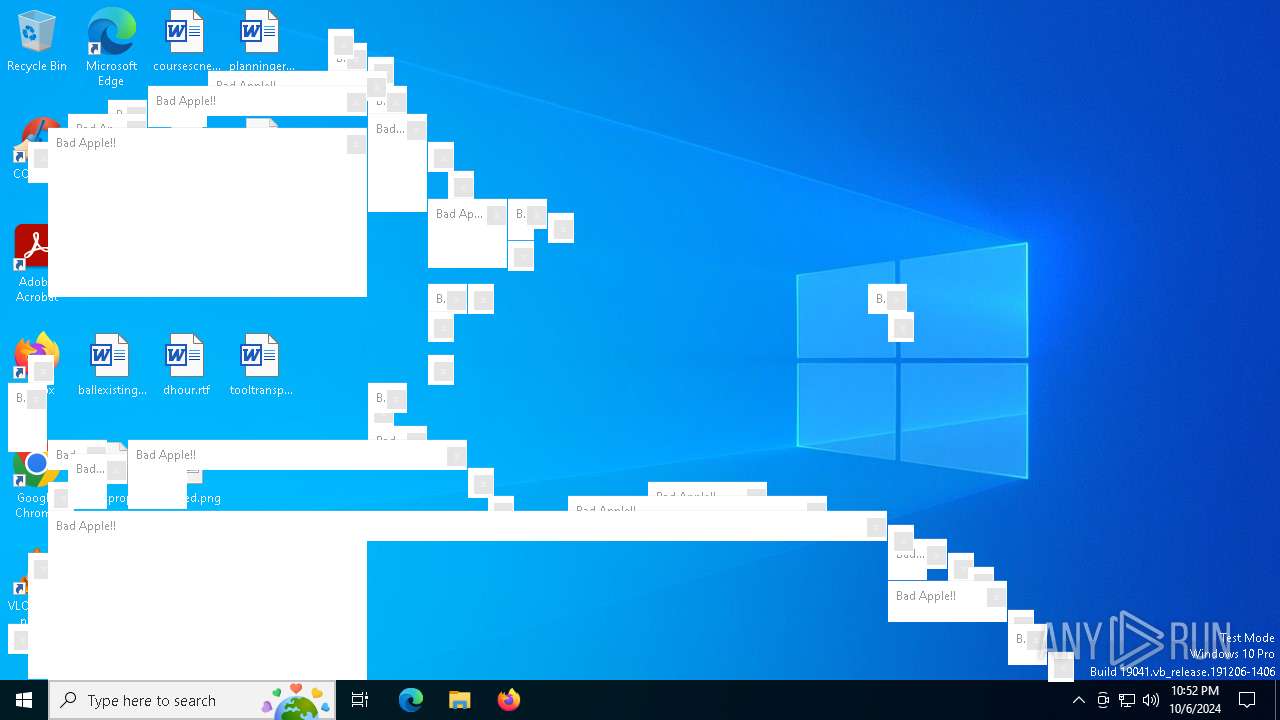
Task: Open the Windows Start menu
Action: pos(24,700)
